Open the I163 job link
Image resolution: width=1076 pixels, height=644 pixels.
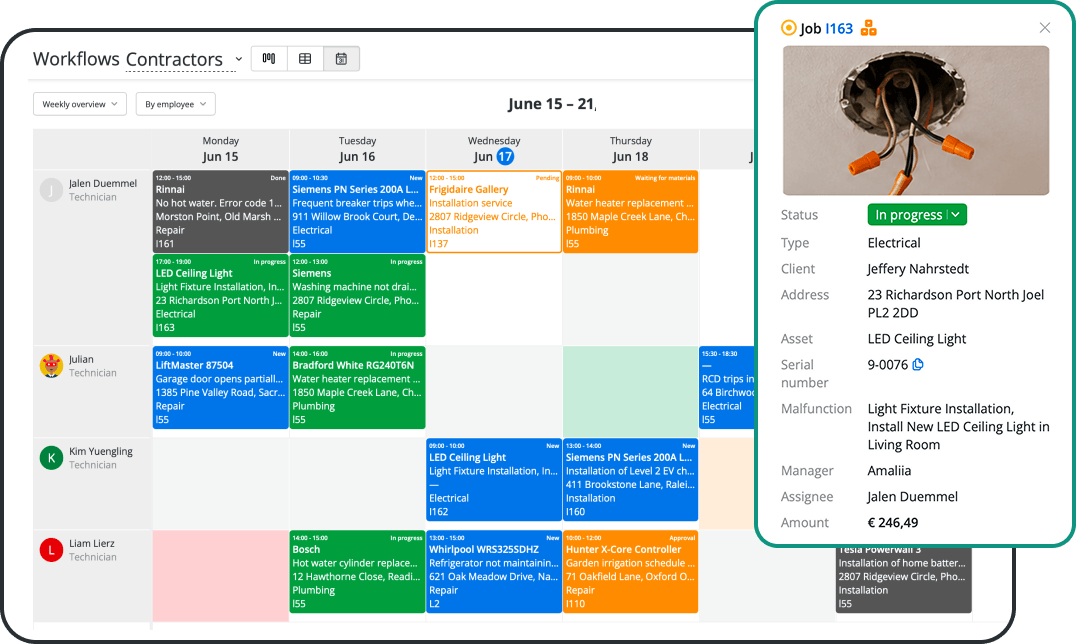point(839,28)
